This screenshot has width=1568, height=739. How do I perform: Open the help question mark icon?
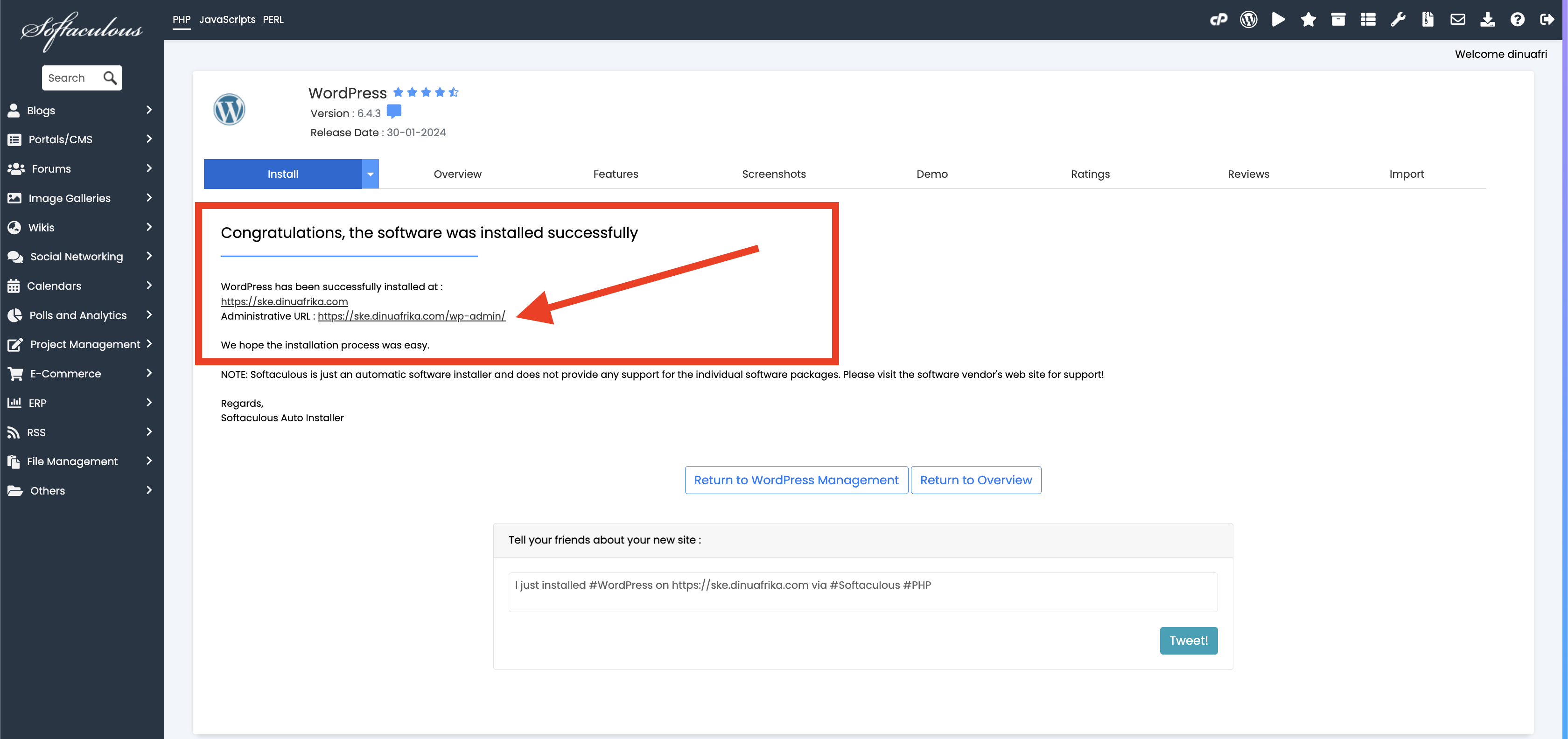pyautogui.click(x=1518, y=20)
